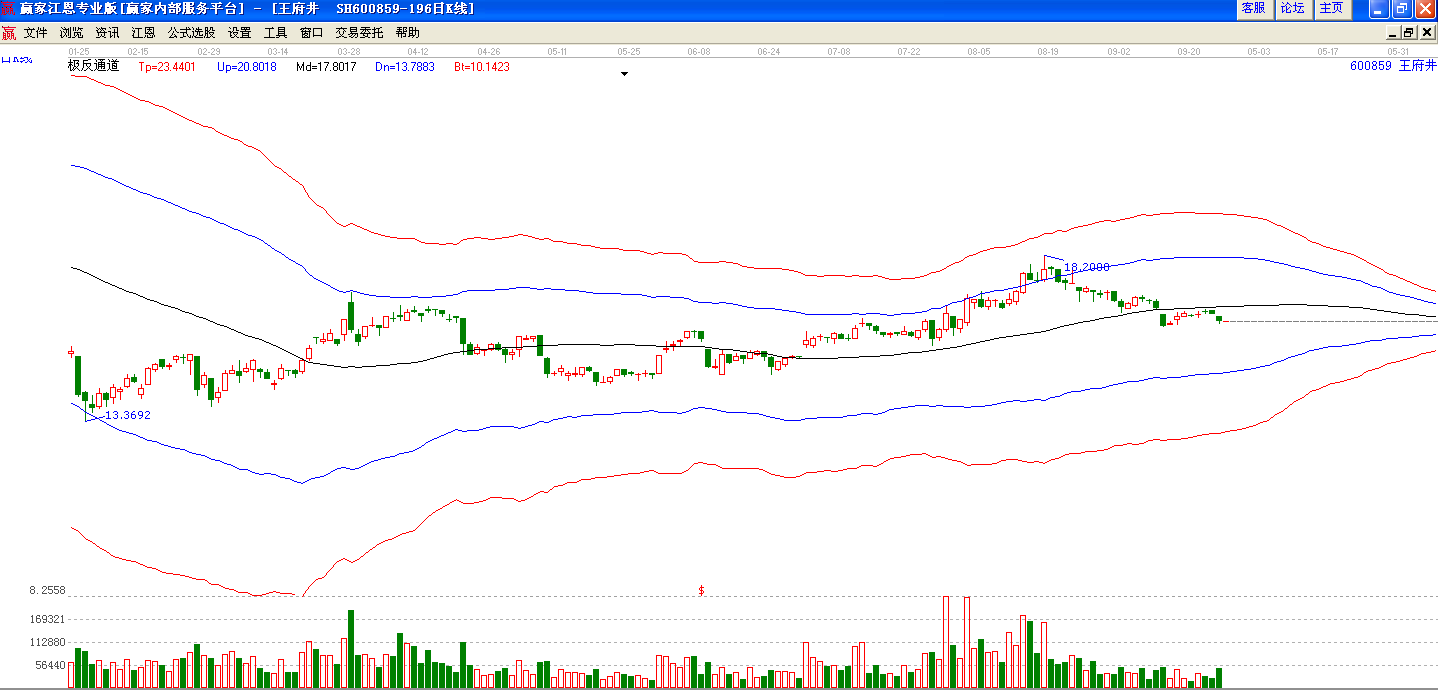
Task: Click the red $ marker above volume pane
Action: (x=701, y=590)
